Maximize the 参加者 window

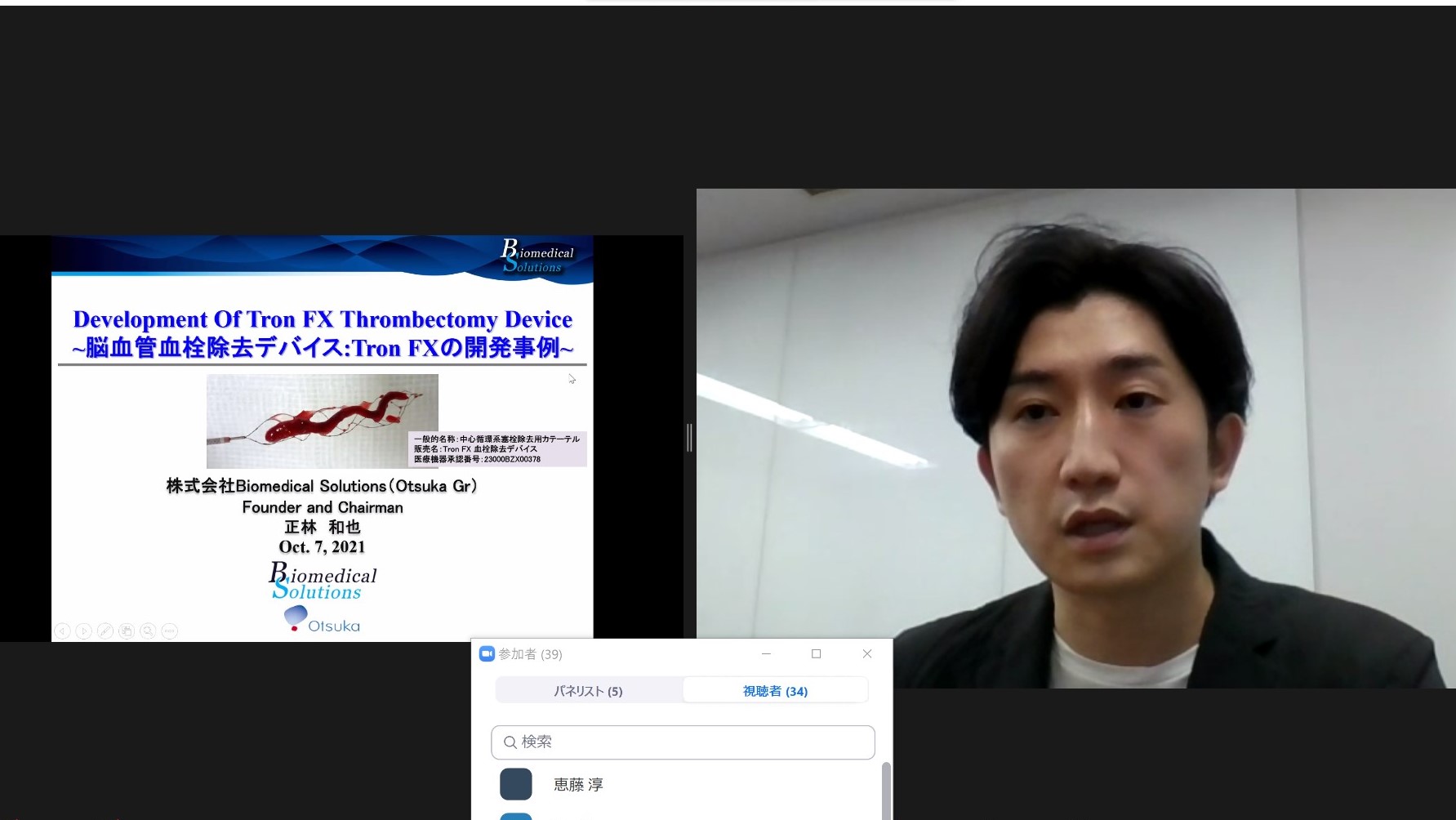point(816,653)
